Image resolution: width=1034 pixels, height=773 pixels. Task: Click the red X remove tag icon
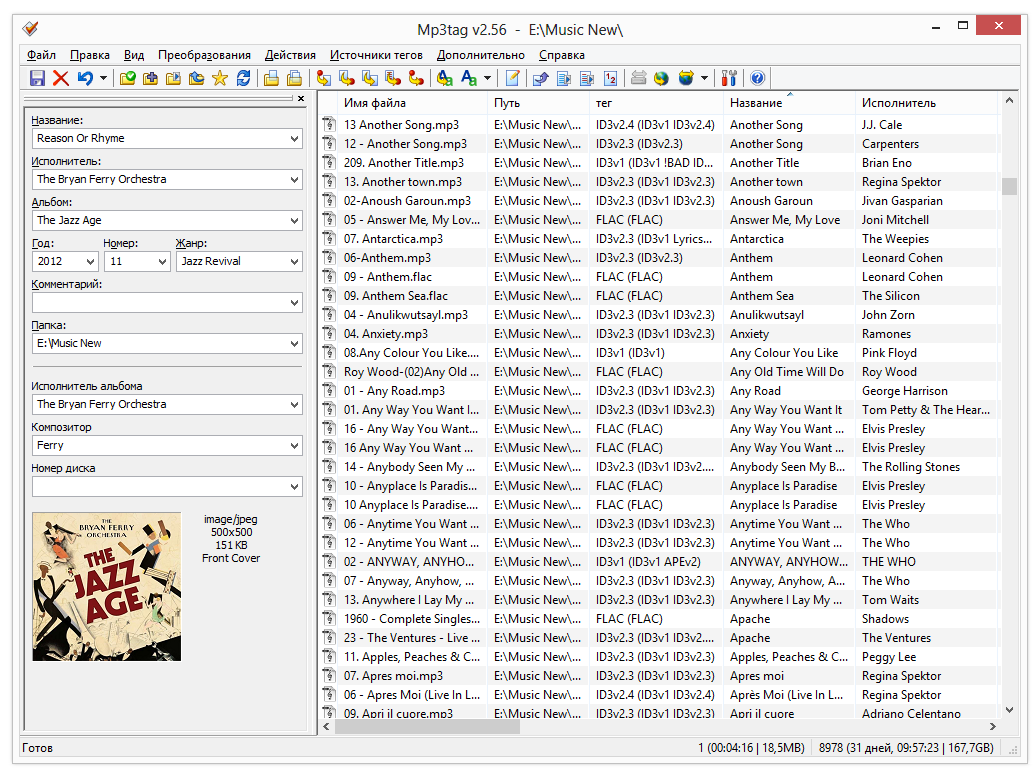pos(61,78)
